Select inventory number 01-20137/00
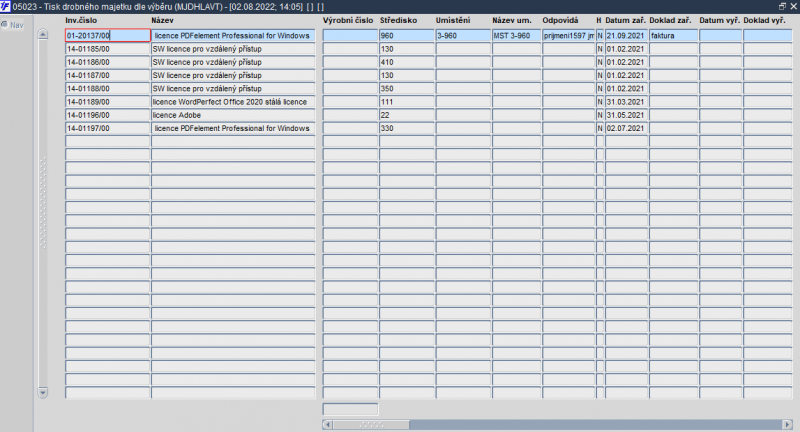This screenshot has width=800, height=432. click(x=108, y=35)
